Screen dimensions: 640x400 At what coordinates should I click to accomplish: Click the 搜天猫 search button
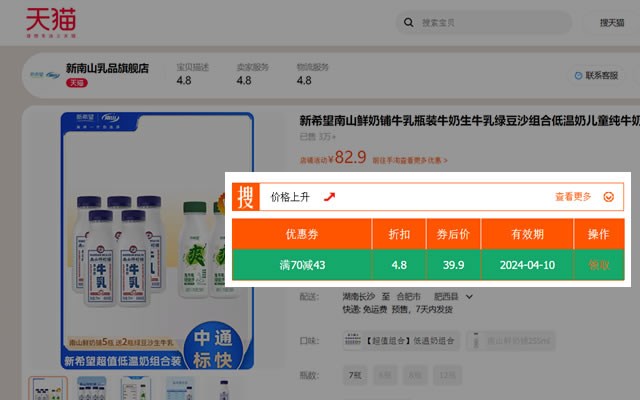tap(612, 22)
